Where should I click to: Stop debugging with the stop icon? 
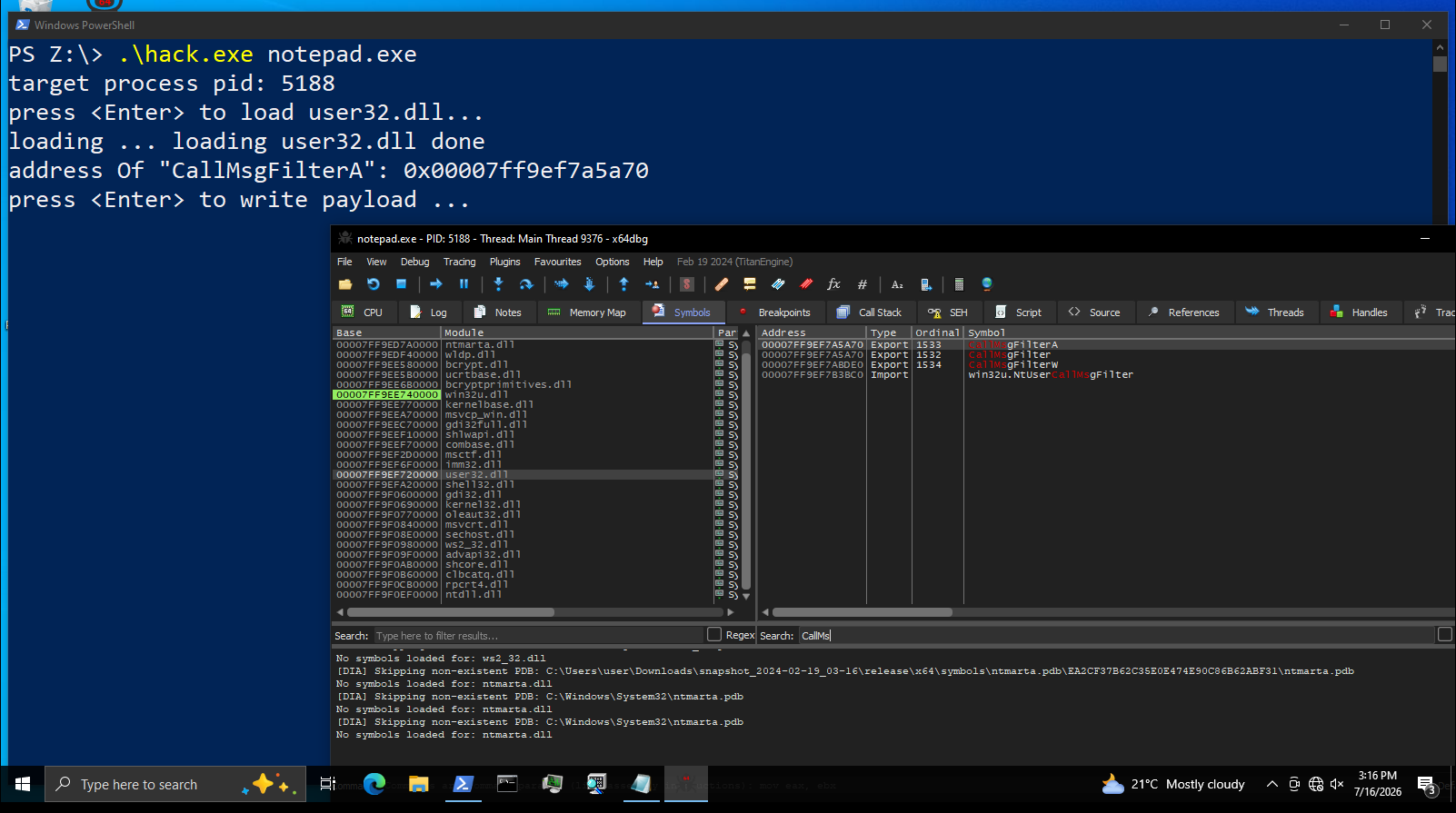tap(401, 284)
